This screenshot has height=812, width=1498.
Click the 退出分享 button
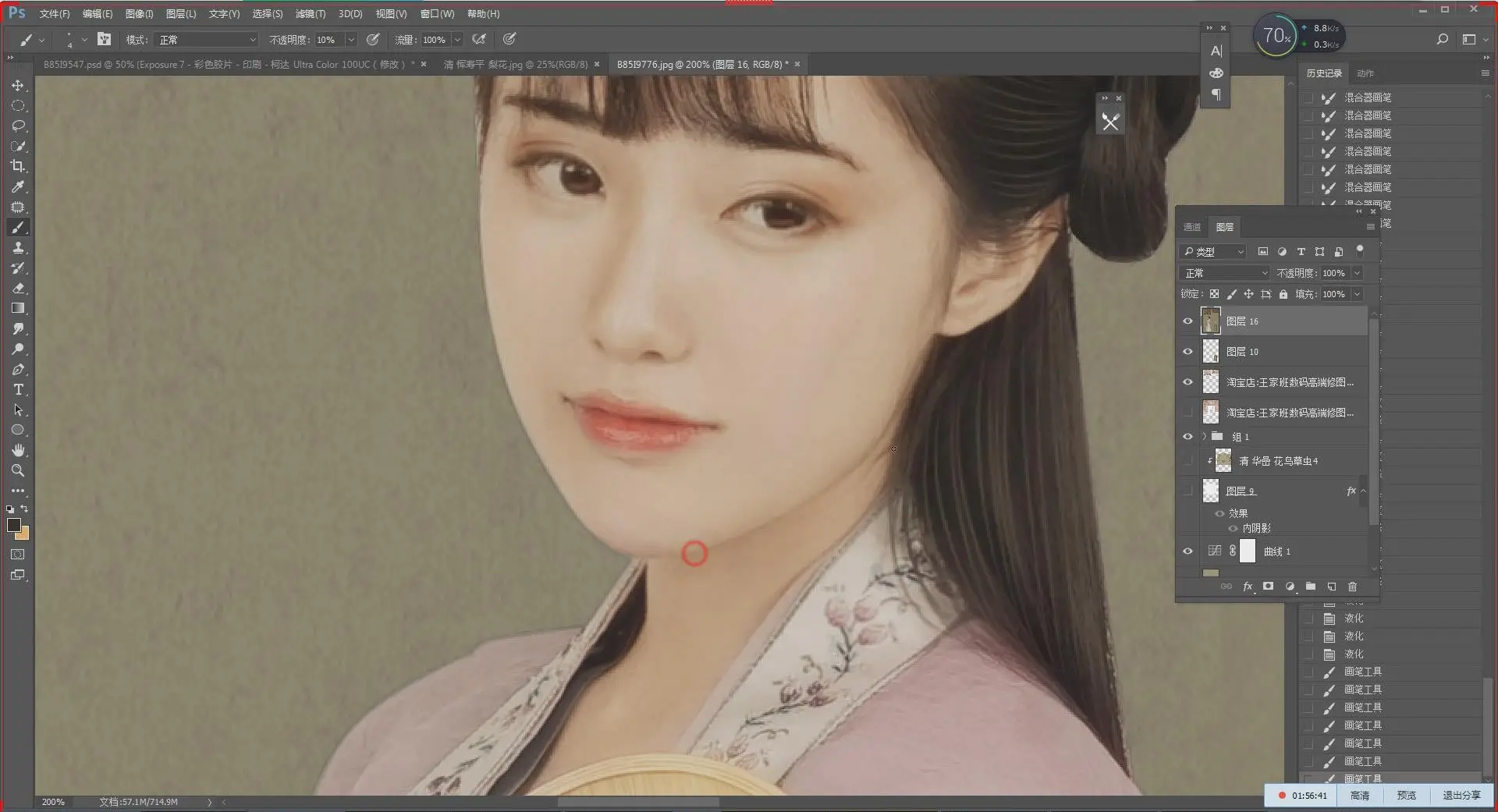click(1461, 796)
